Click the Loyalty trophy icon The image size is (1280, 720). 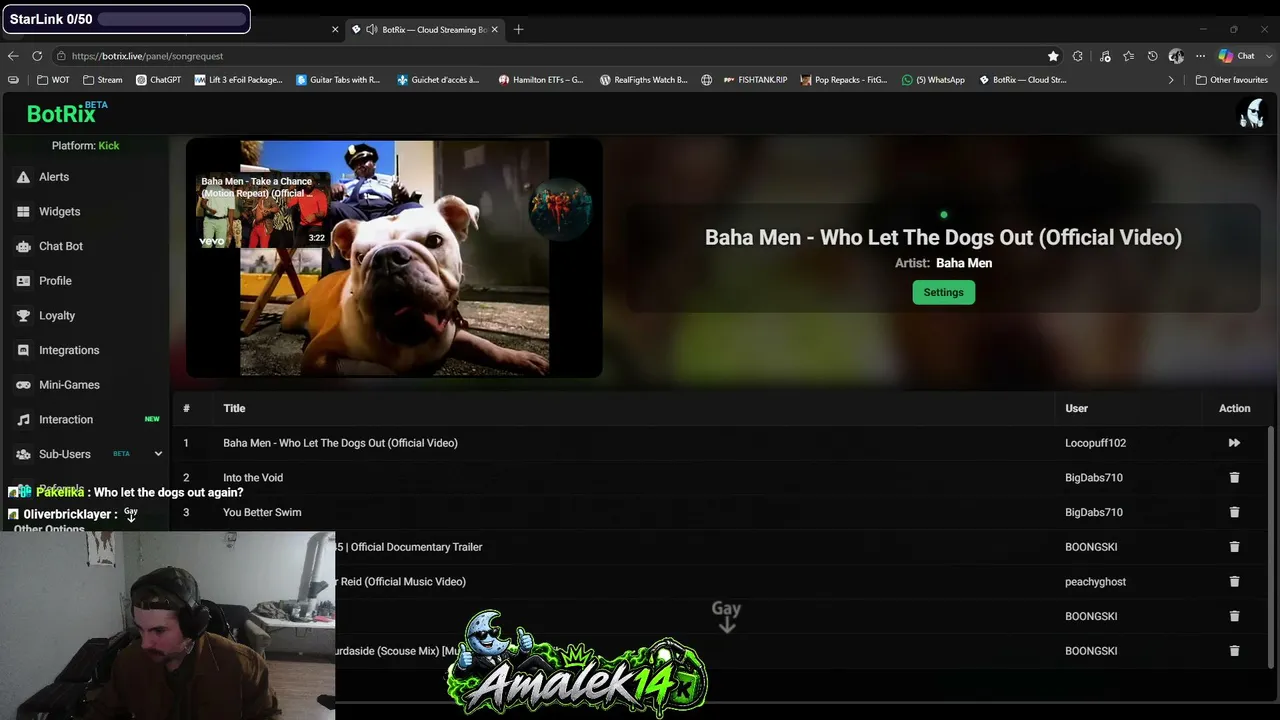(23, 316)
